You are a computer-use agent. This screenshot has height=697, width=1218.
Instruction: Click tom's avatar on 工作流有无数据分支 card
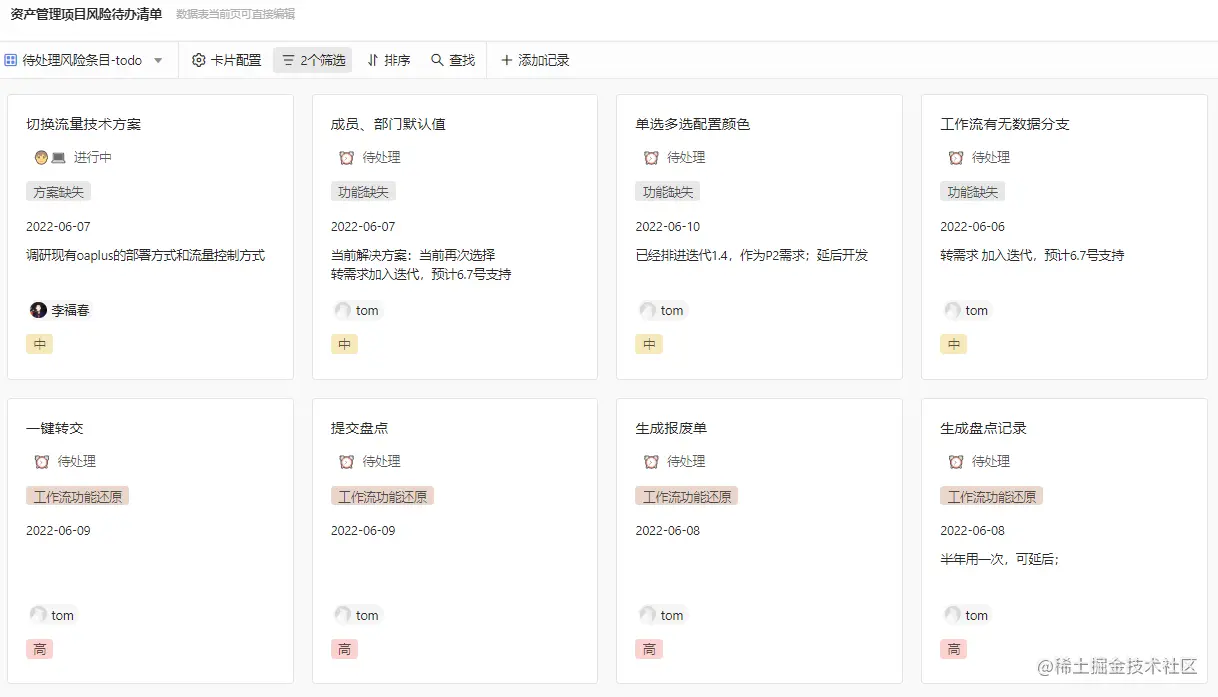[x=952, y=310]
